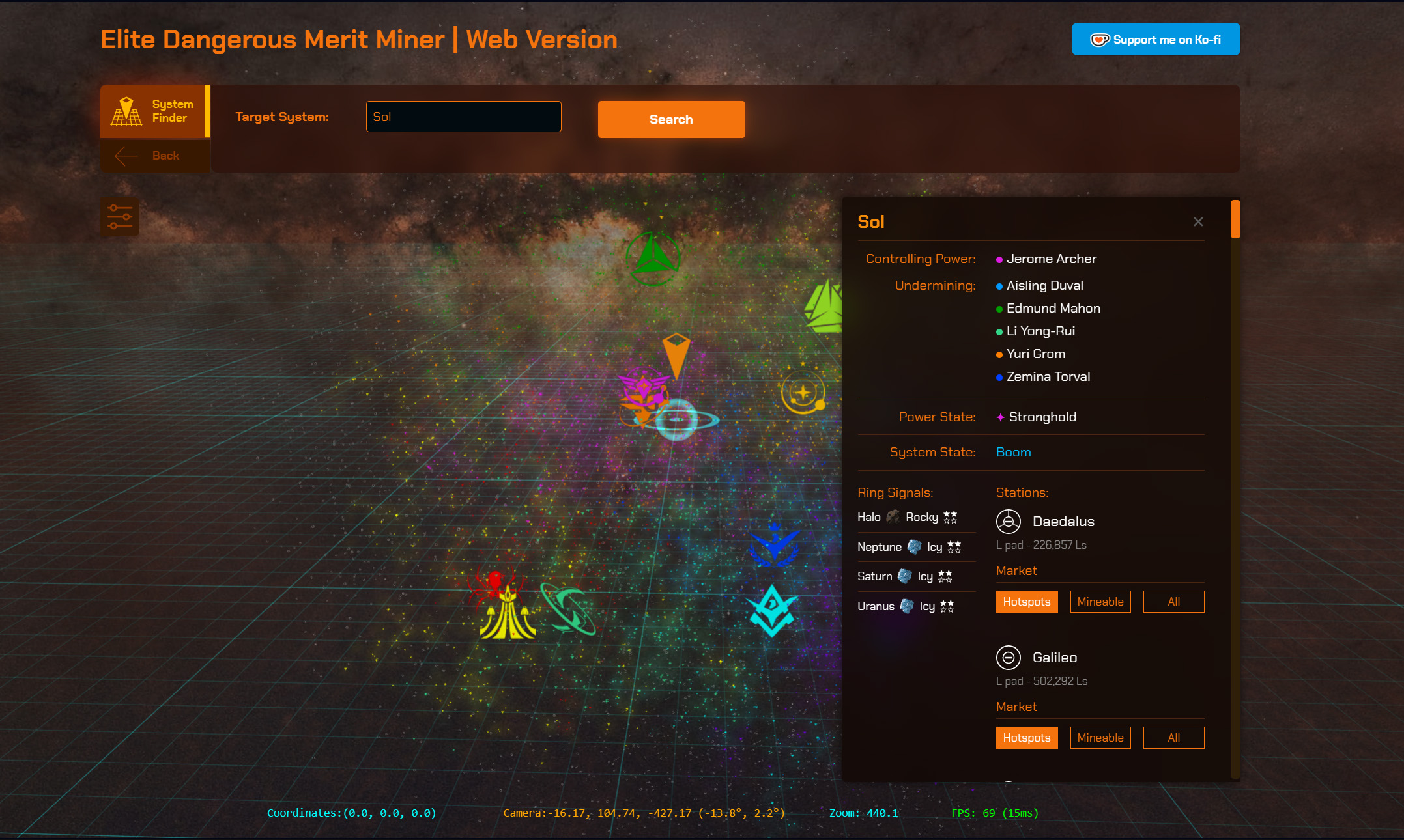Click the Yuri Grom orange color dot

pos(999,355)
